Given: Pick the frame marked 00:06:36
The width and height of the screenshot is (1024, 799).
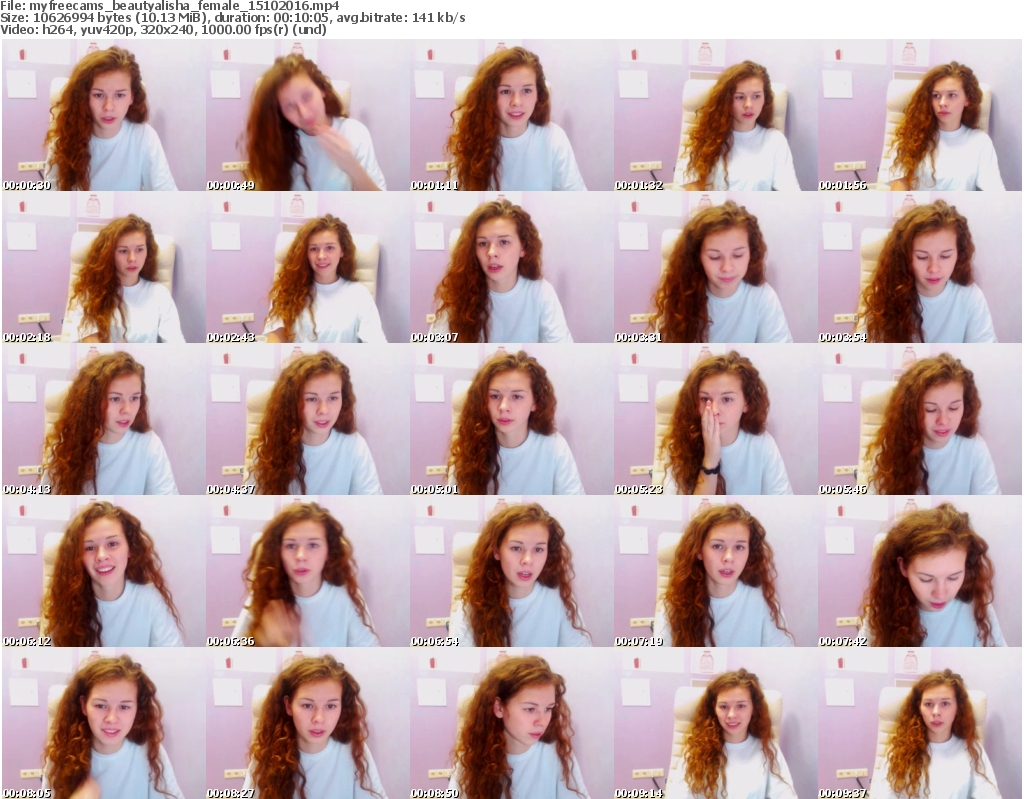Looking at the screenshot, I should [308, 571].
